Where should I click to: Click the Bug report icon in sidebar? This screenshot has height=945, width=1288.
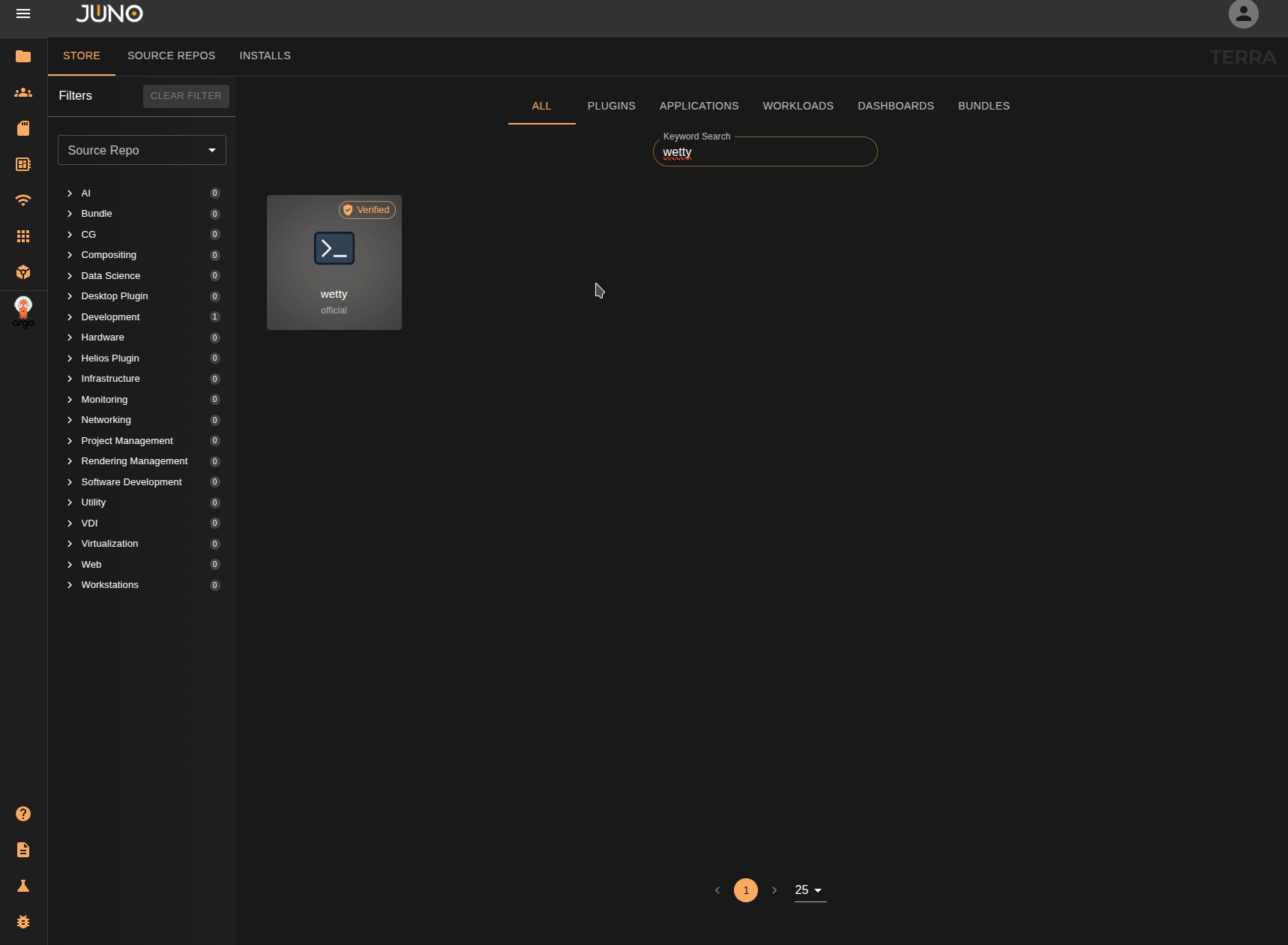point(23,922)
